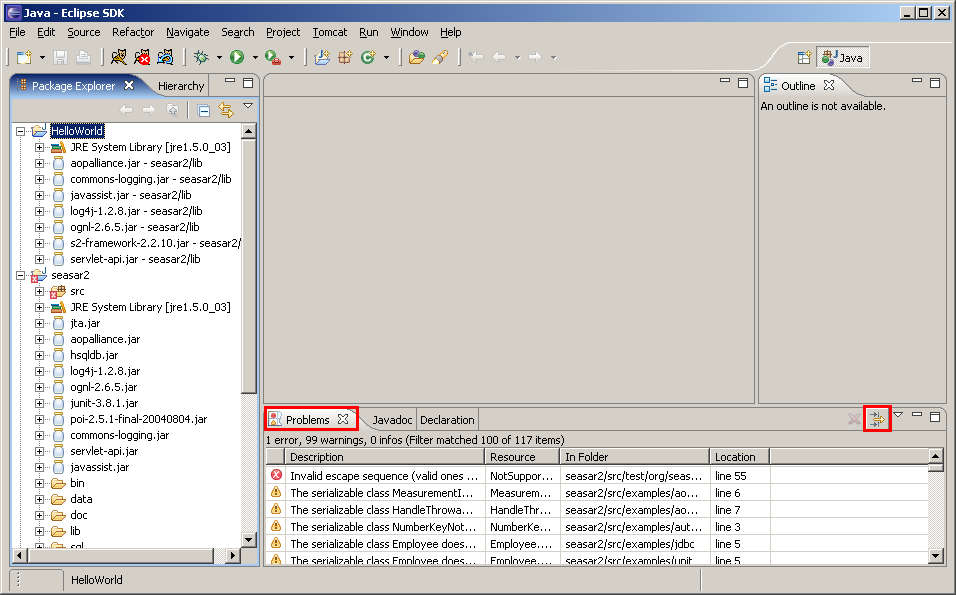Open the Tomcat menu
Viewport: 956px width, 595px height.
329,32
